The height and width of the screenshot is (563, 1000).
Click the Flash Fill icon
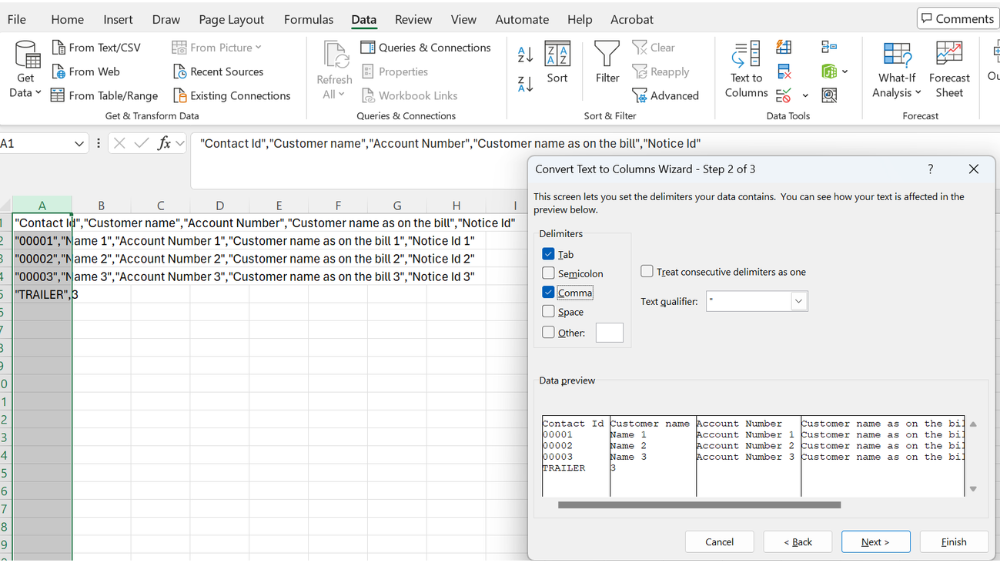(784, 47)
